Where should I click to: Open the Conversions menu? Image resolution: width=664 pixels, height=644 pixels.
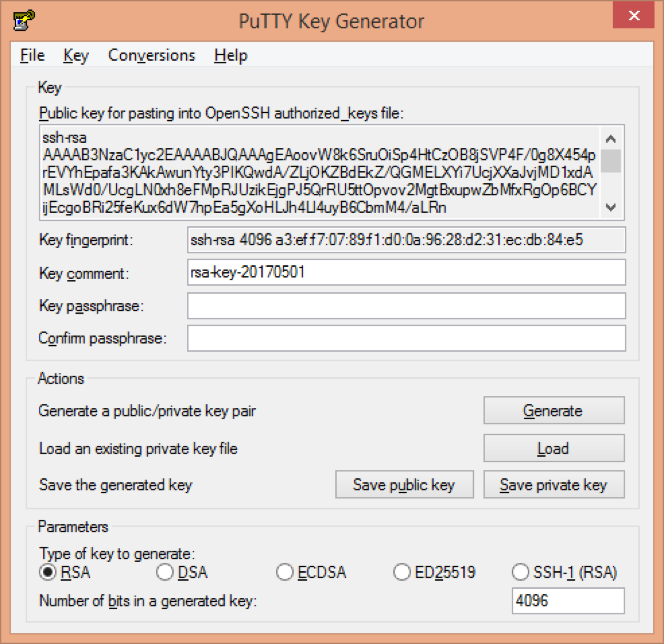(x=152, y=55)
